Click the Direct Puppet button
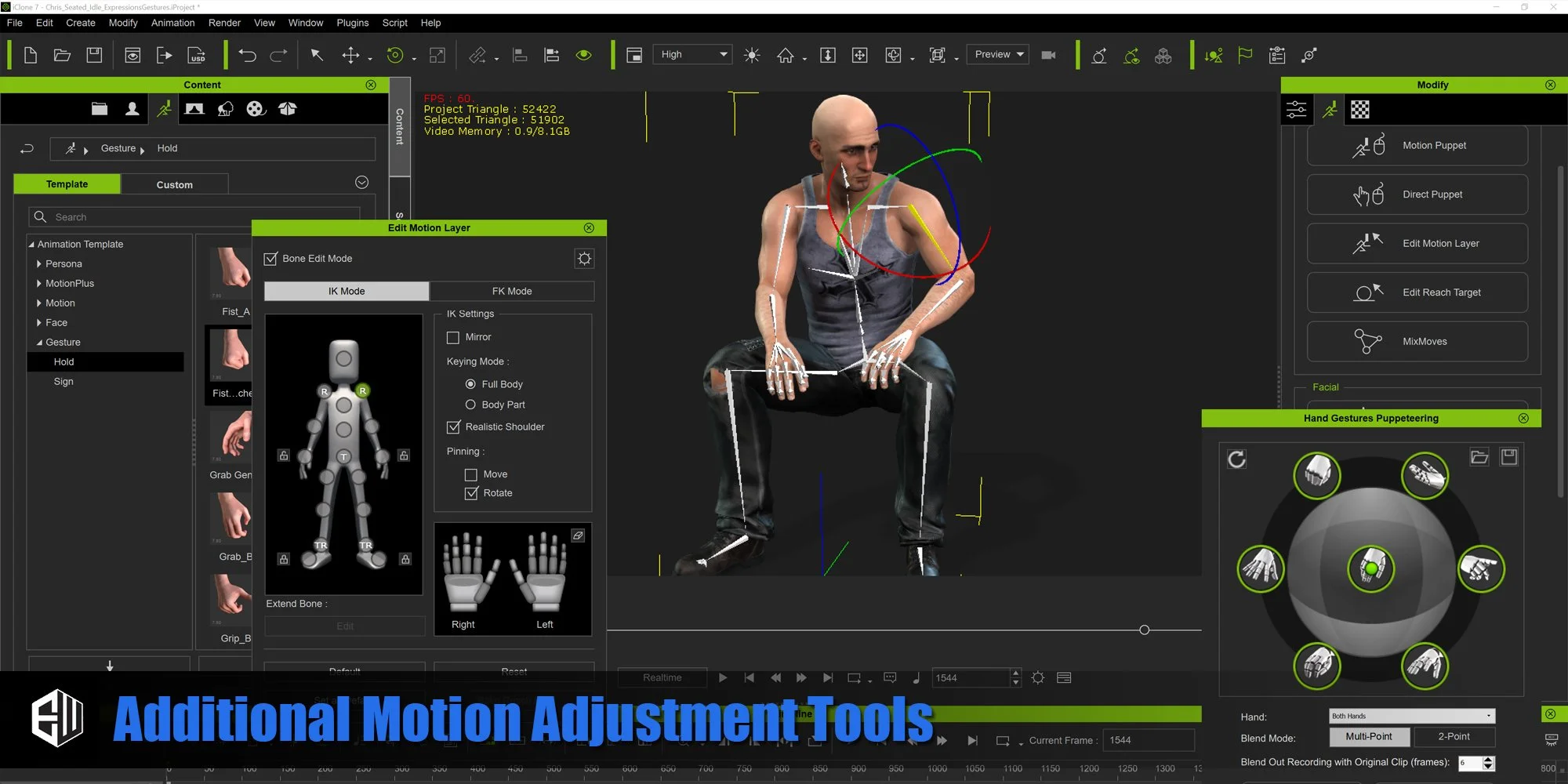Image resolution: width=1568 pixels, height=784 pixels. 1417,194
